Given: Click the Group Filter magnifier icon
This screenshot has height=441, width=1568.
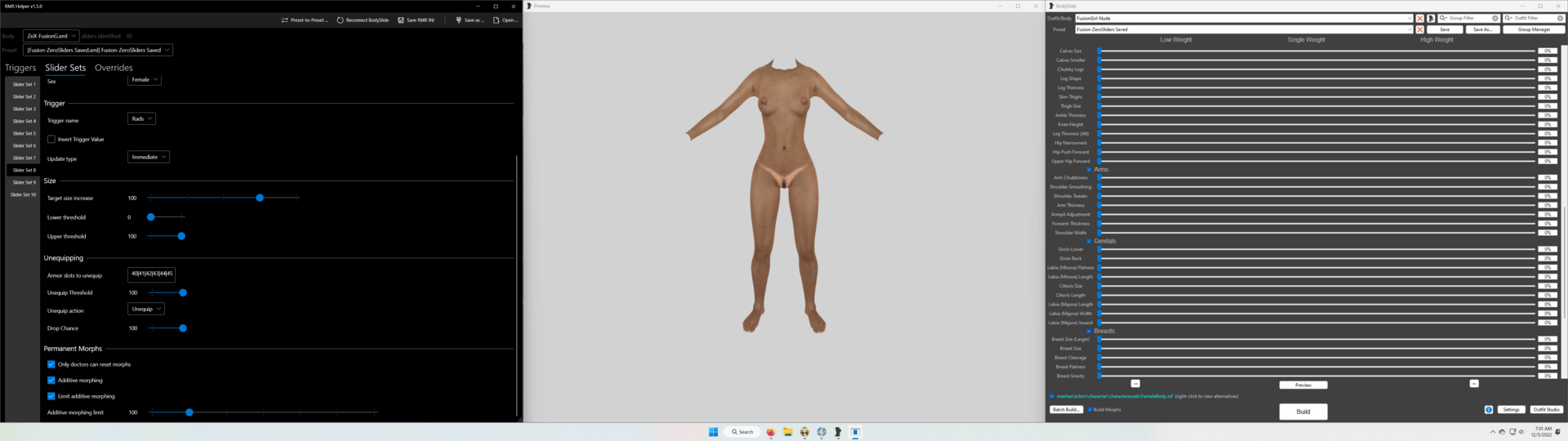Looking at the screenshot, I should pyautogui.click(x=1444, y=18).
